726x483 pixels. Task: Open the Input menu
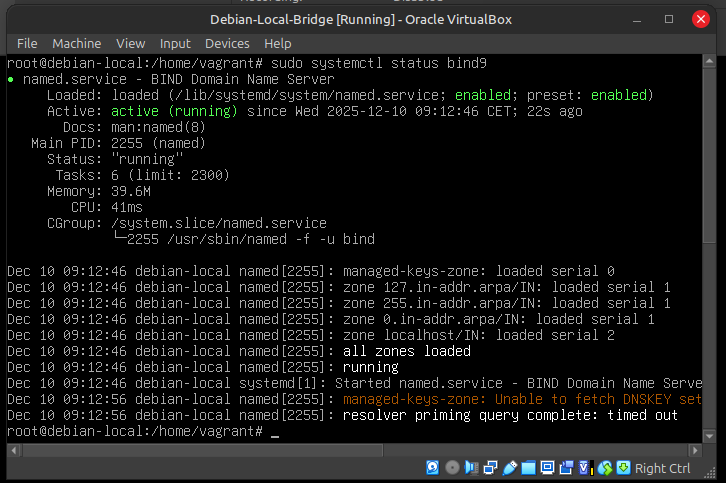(175, 43)
